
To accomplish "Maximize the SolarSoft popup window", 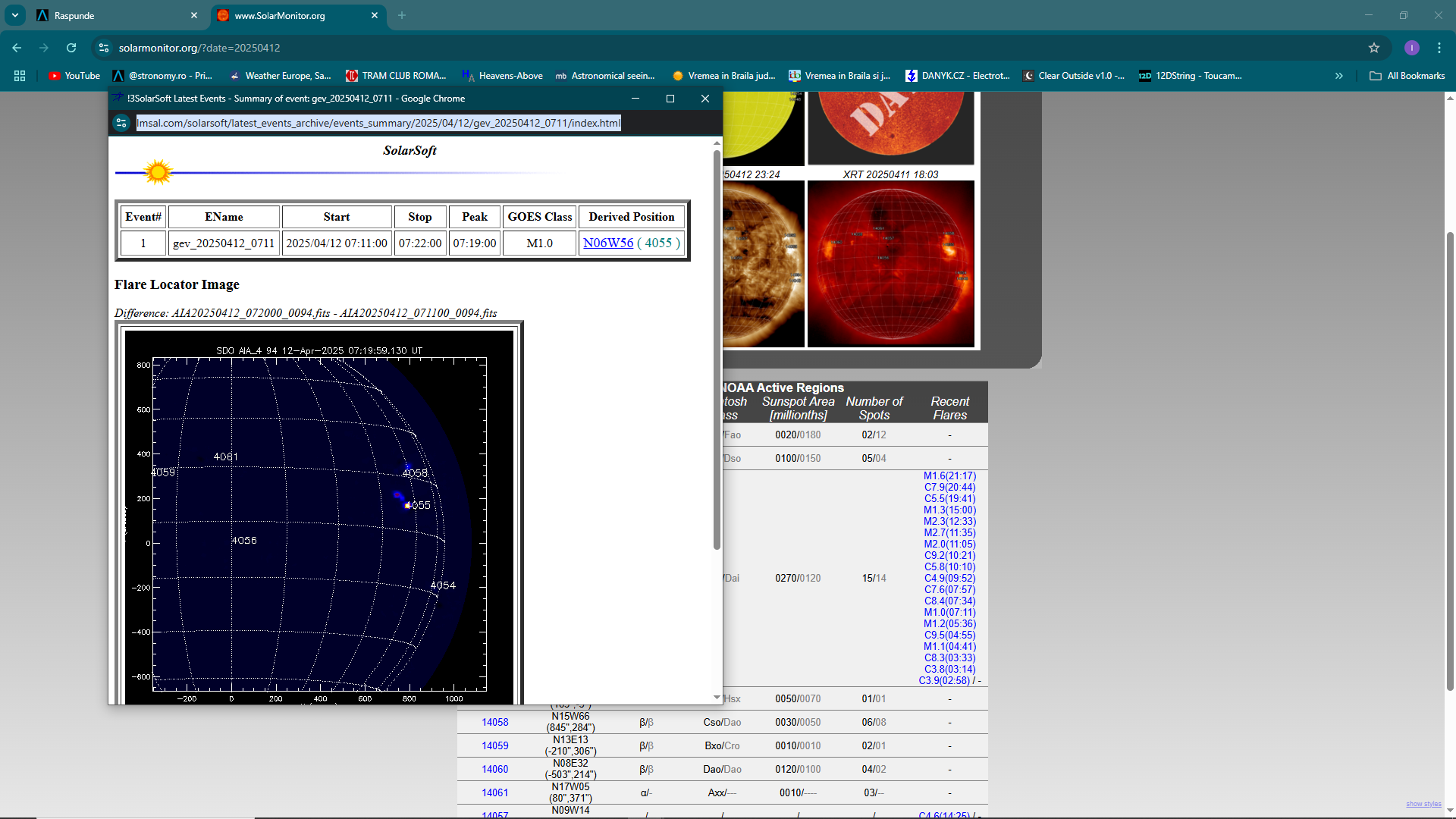I will point(670,99).
